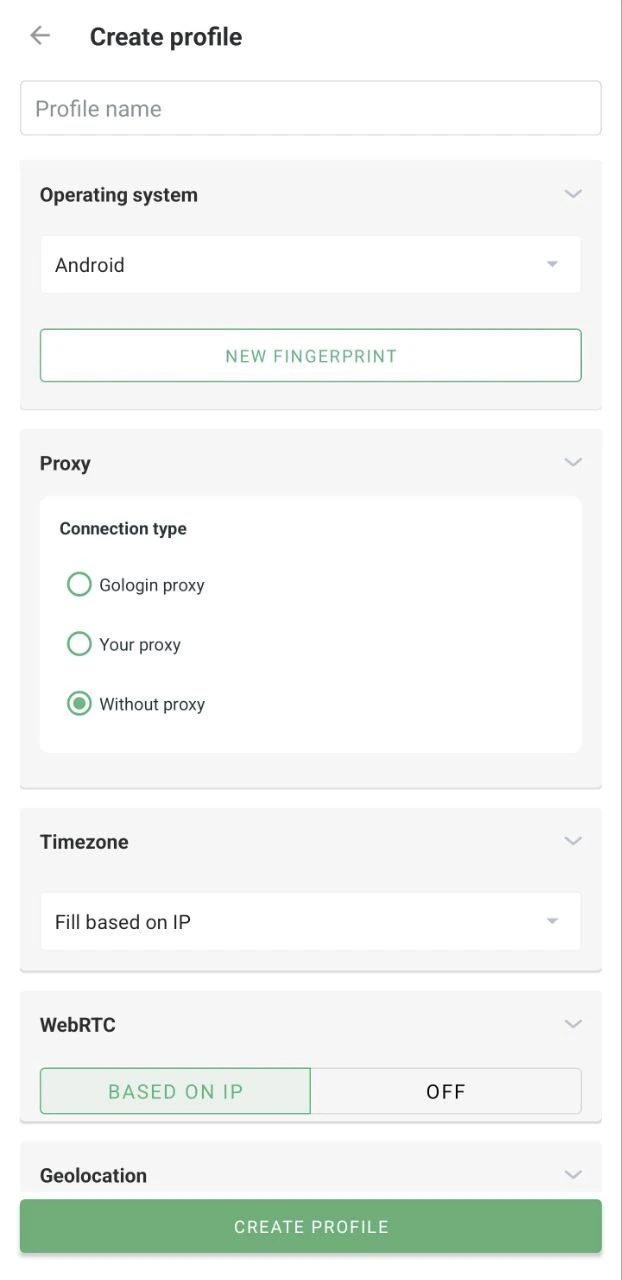This screenshot has width=622, height=1280.
Task: Switch WebRTC to Off
Action: click(446, 1091)
